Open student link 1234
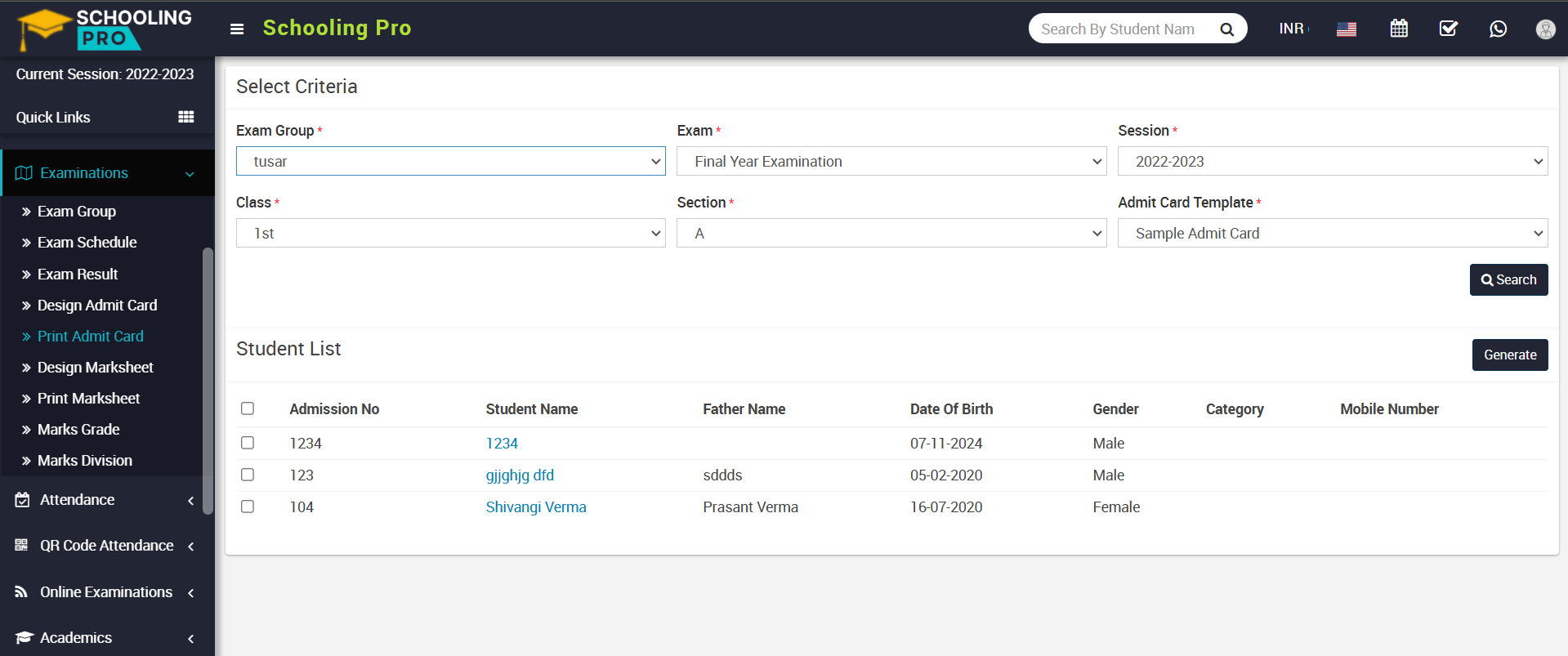 tap(502, 444)
